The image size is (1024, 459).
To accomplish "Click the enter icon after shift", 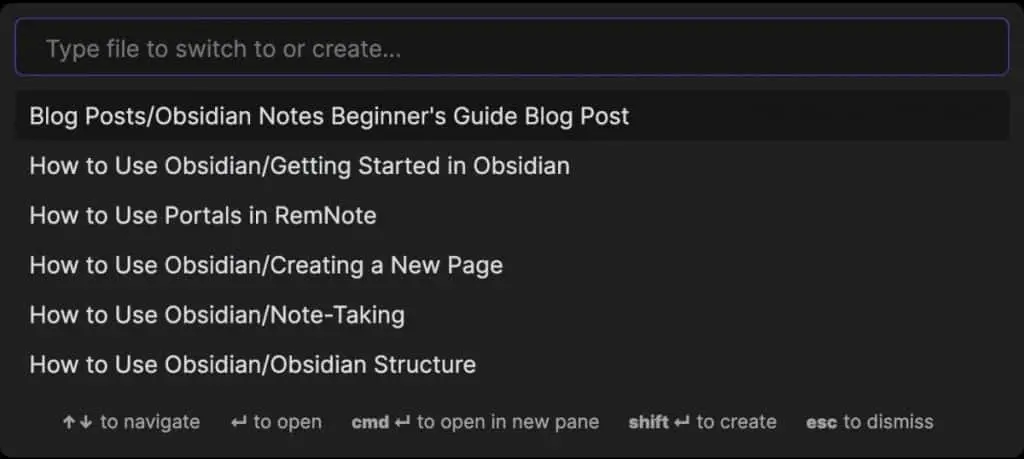I will pyautogui.click(x=682, y=422).
